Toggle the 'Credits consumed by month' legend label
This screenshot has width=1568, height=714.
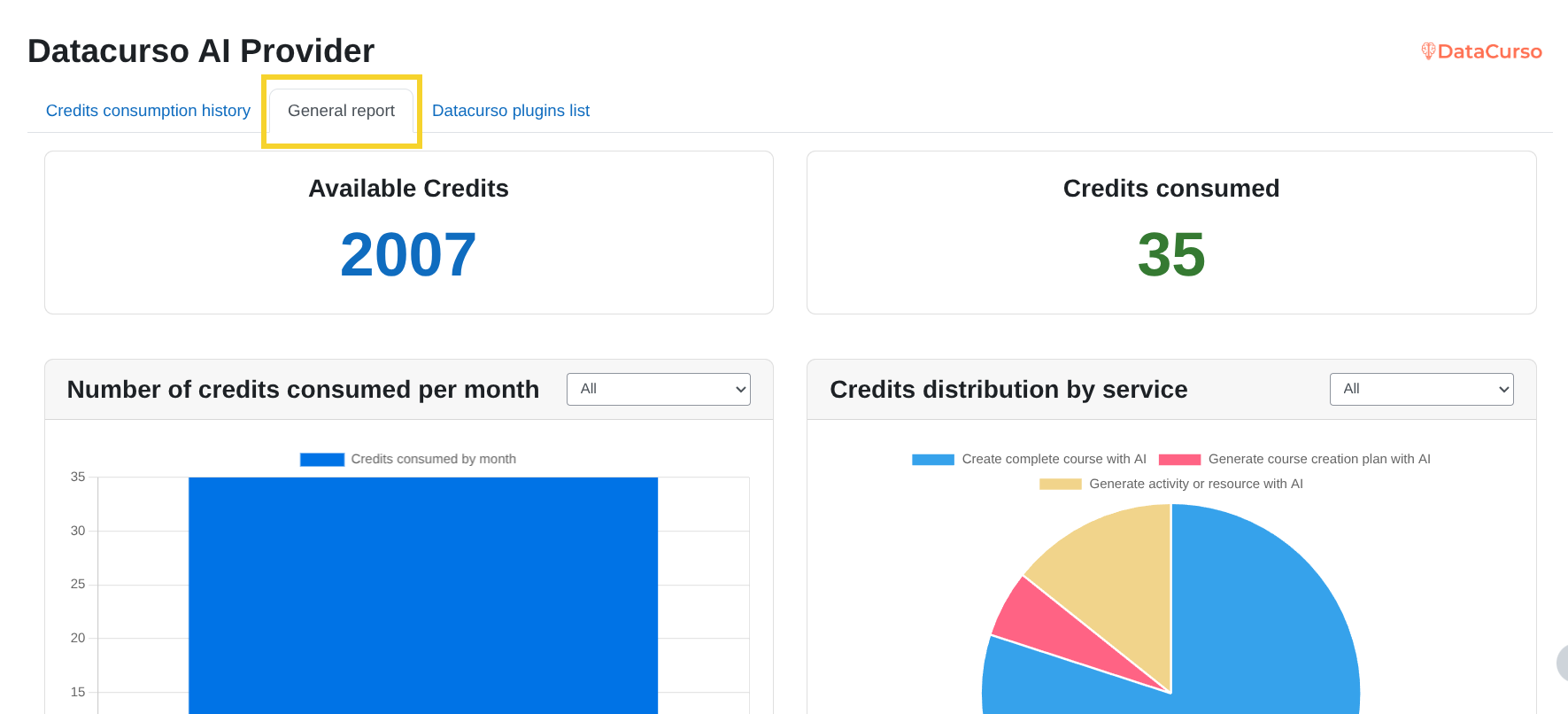click(x=432, y=459)
